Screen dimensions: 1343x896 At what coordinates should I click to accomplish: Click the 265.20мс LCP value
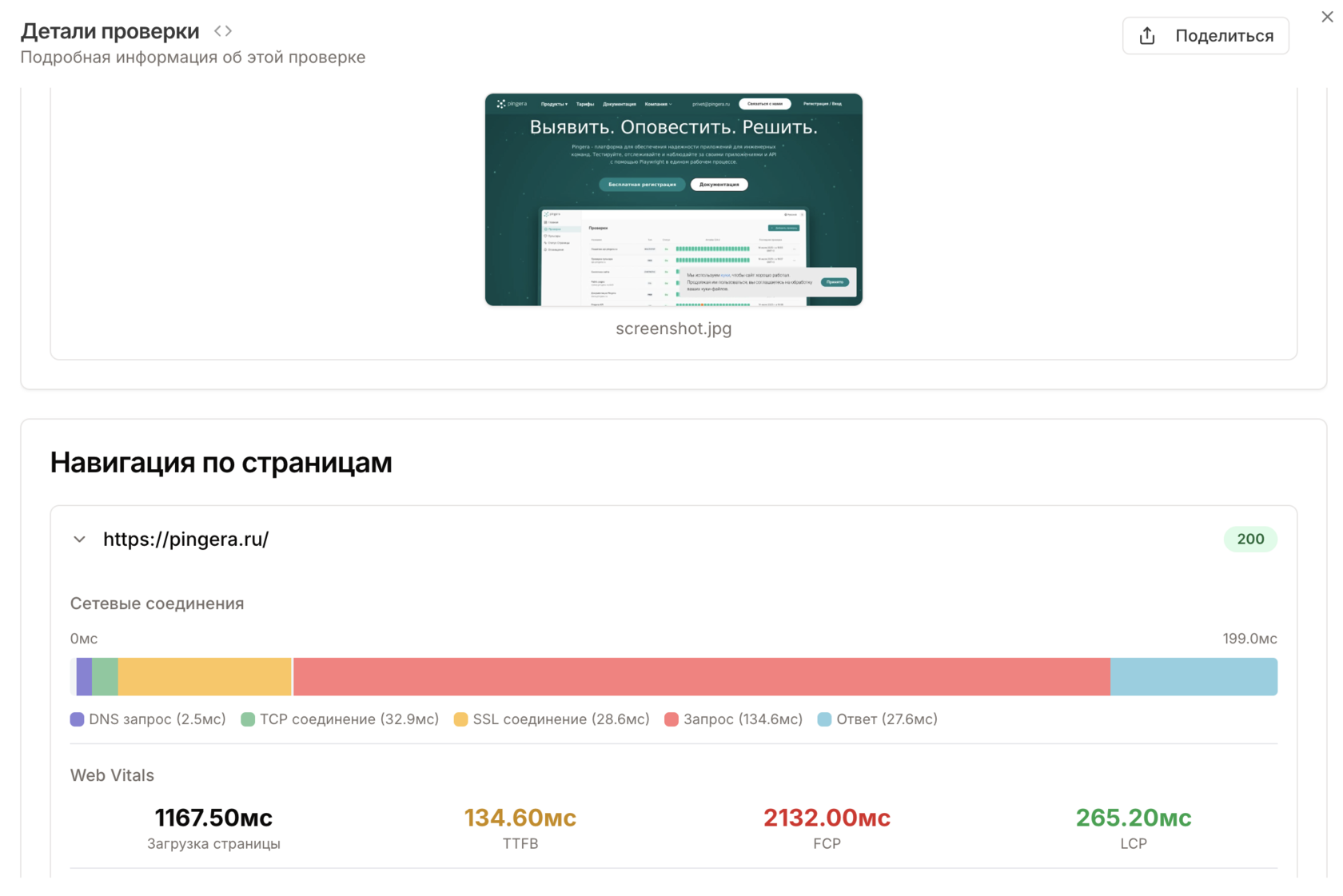click(x=1134, y=818)
